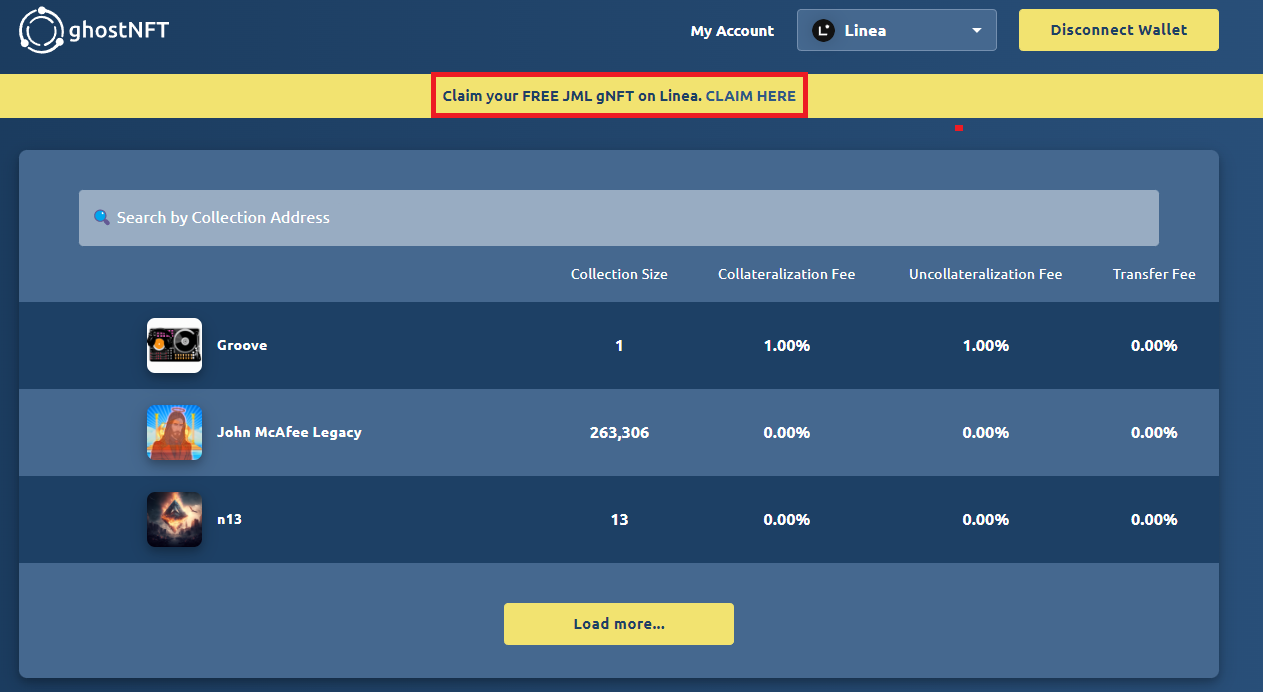Open My Account page
1263x692 pixels.
732,31
